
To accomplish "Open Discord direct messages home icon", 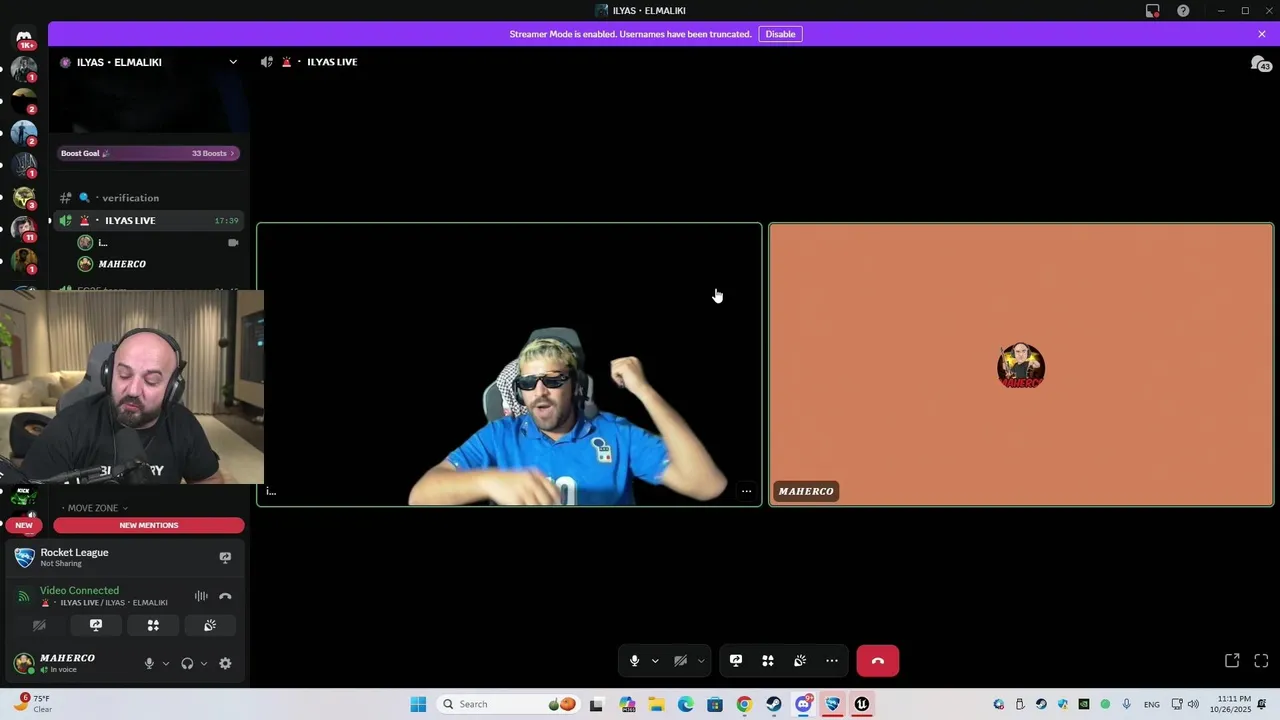I will 24,37.
